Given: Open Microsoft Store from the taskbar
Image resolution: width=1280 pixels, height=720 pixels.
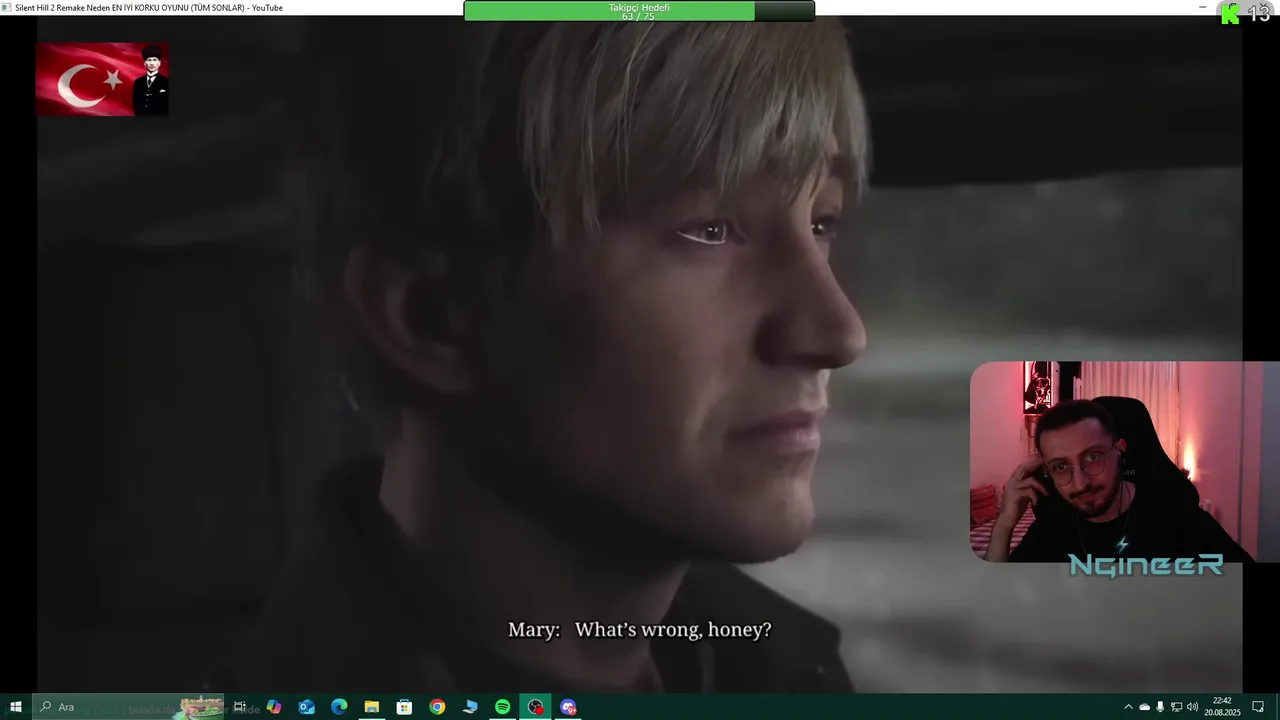Looking at the screenshot, I should [x=404, y=707].
